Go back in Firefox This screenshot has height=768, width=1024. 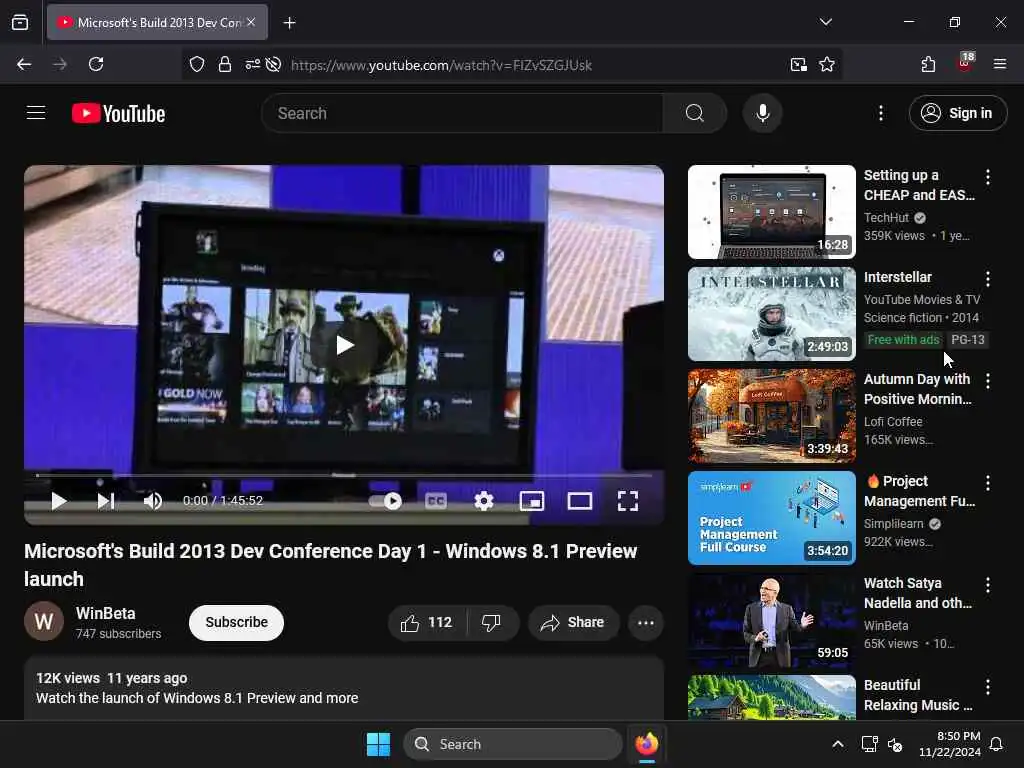tap(24, 64)
